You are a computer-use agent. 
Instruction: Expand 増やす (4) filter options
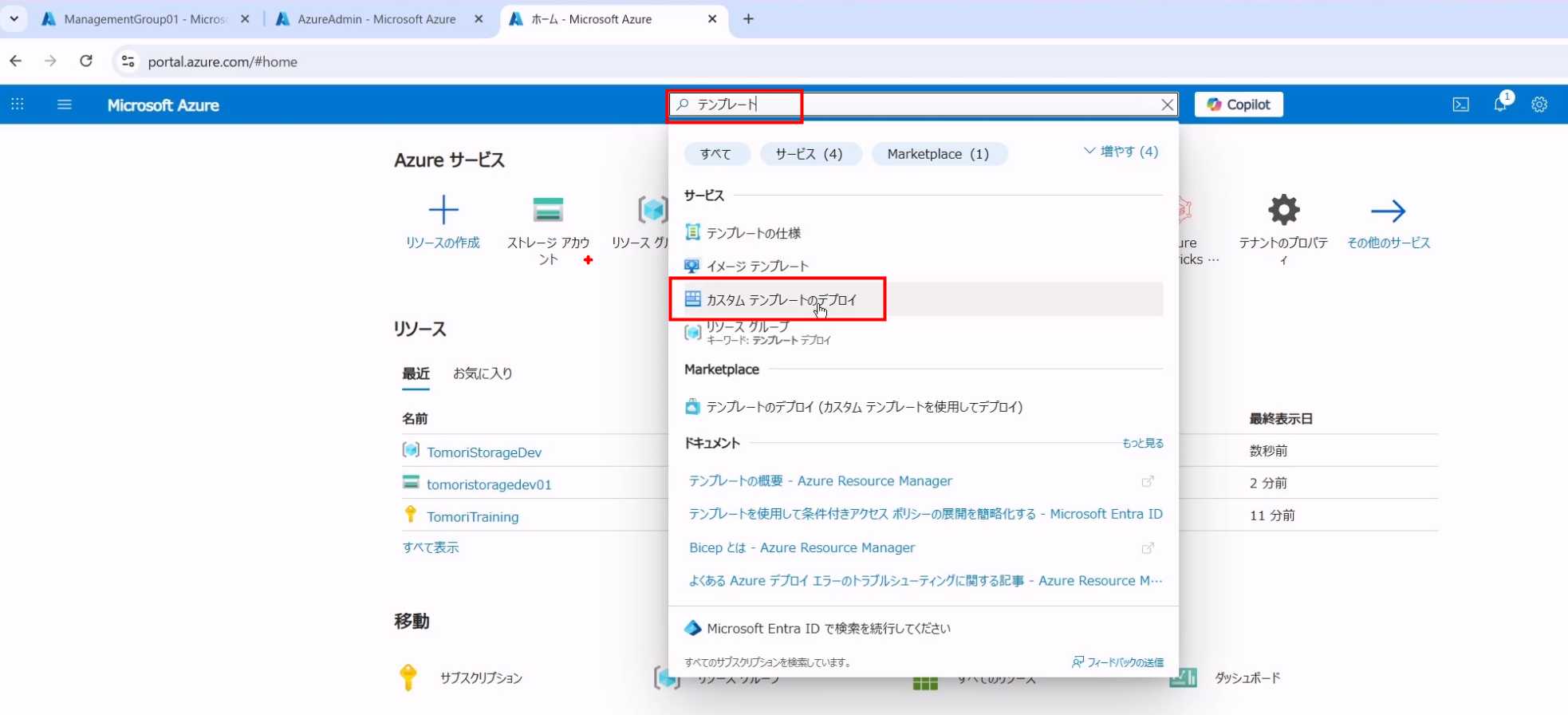1121,152
